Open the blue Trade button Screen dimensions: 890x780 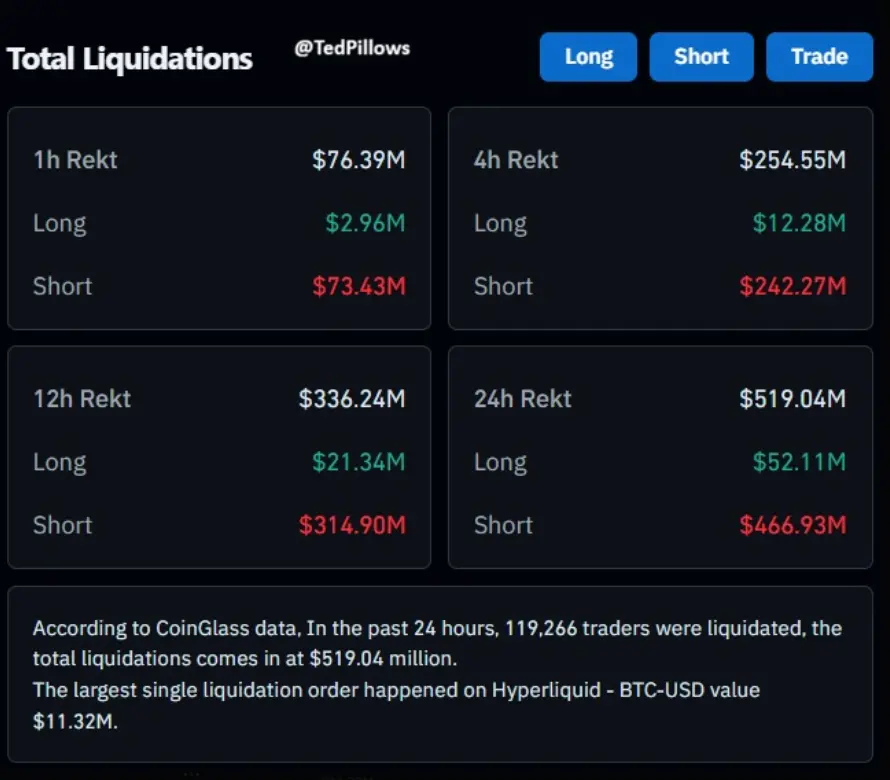point(818,57)
